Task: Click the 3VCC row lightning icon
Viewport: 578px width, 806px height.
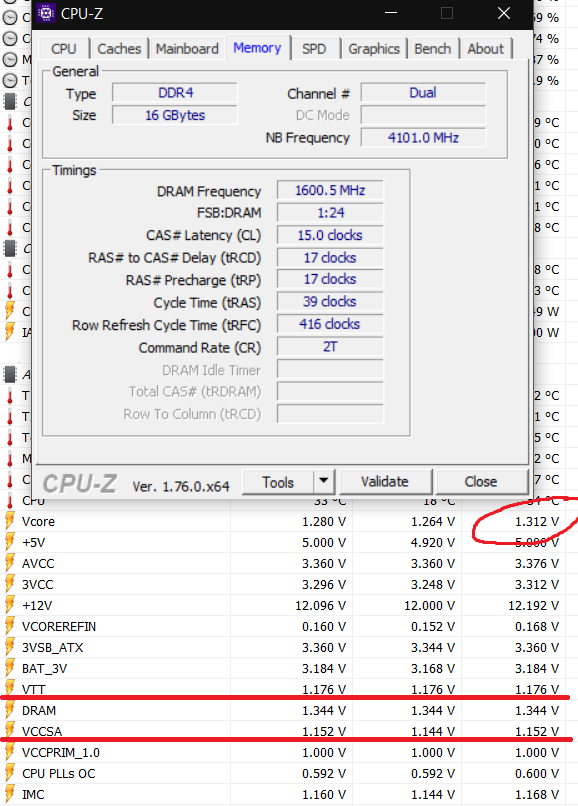Action: click(x=10, y=584)
